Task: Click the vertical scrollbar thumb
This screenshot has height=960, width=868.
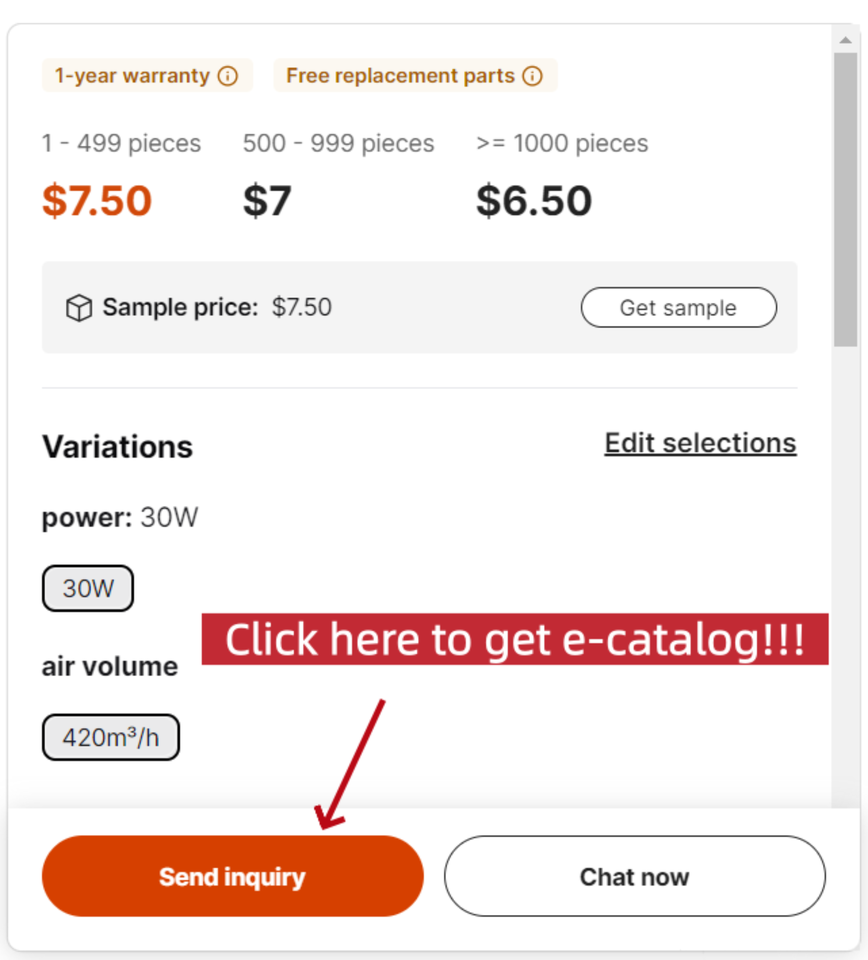Action: pyautogui.click(x=845, y=200)
